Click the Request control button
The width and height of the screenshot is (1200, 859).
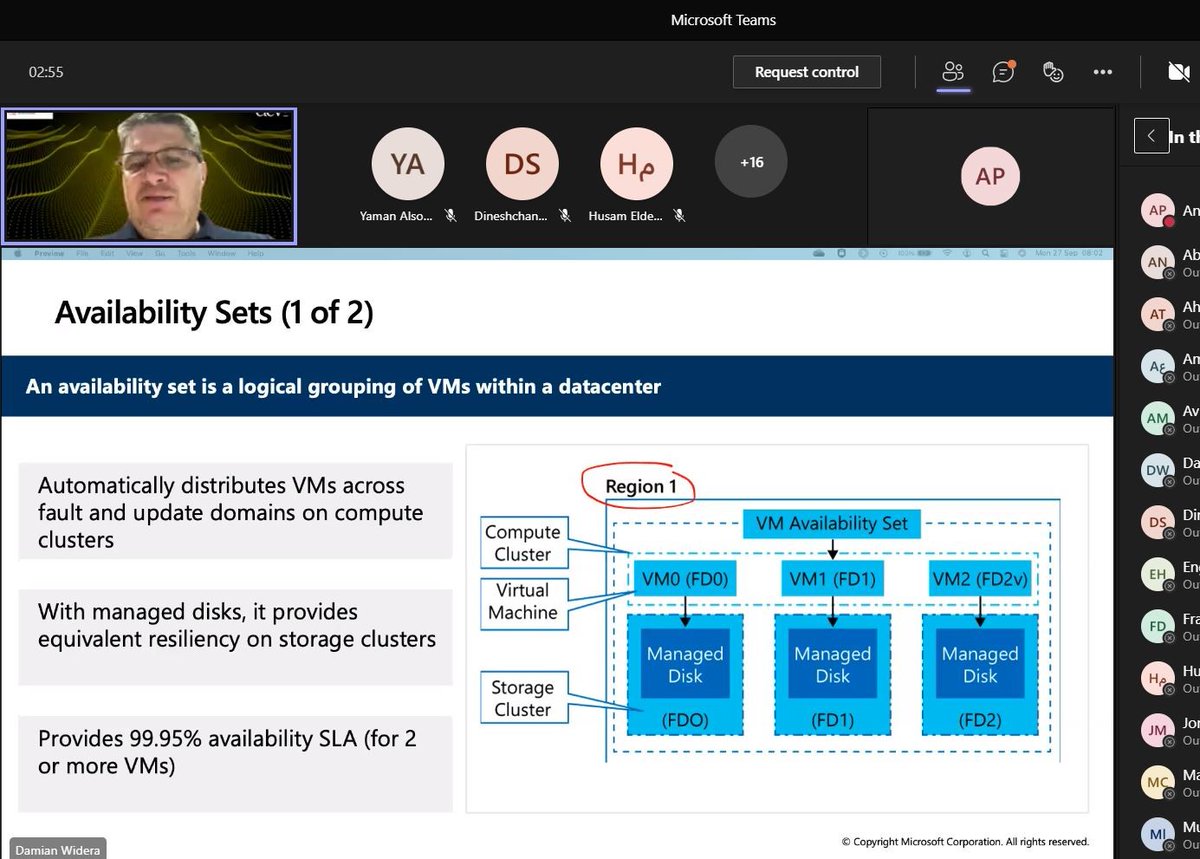pos(807,72)
